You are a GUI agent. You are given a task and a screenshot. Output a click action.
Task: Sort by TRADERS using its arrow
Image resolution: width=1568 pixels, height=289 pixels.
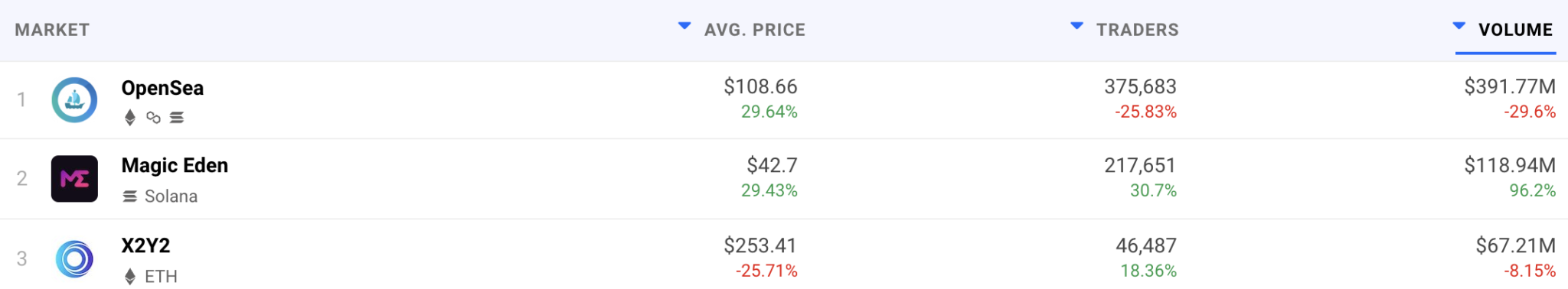tap(1076, 27)
